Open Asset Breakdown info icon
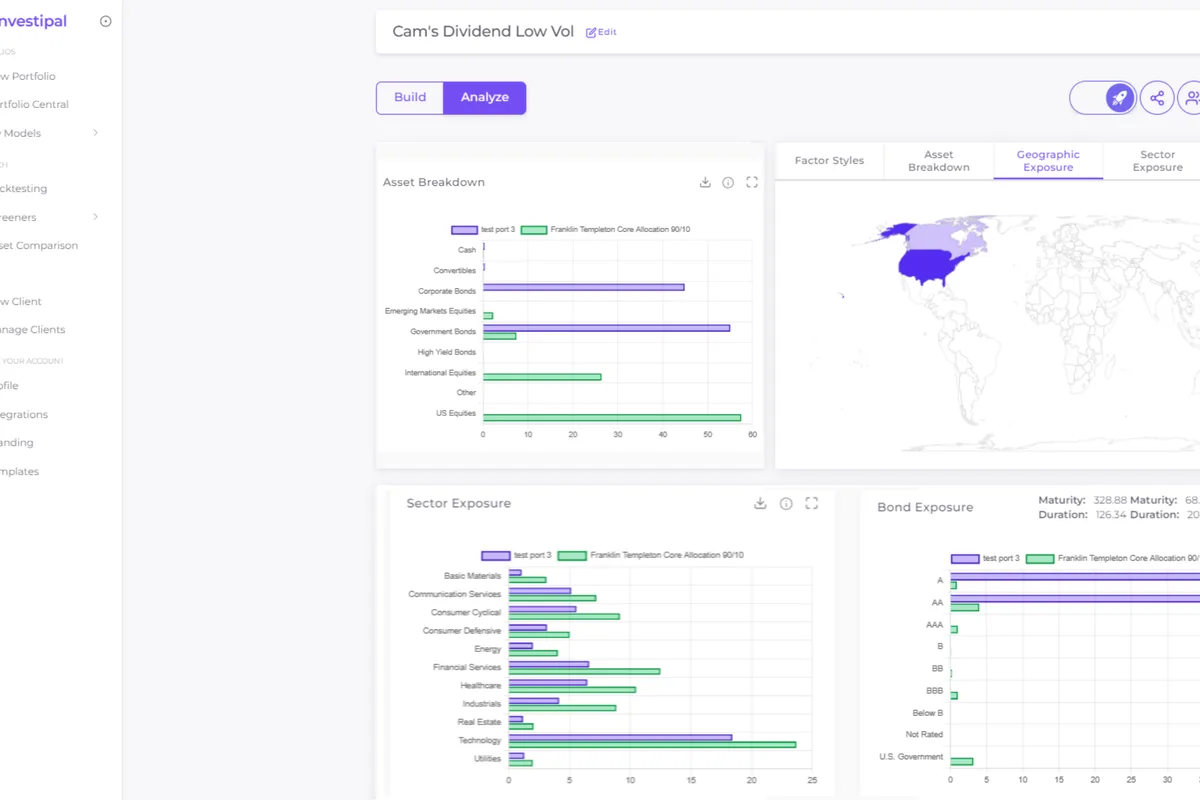The width and height of the screenshot is (1200, 800). pos(728,182)
